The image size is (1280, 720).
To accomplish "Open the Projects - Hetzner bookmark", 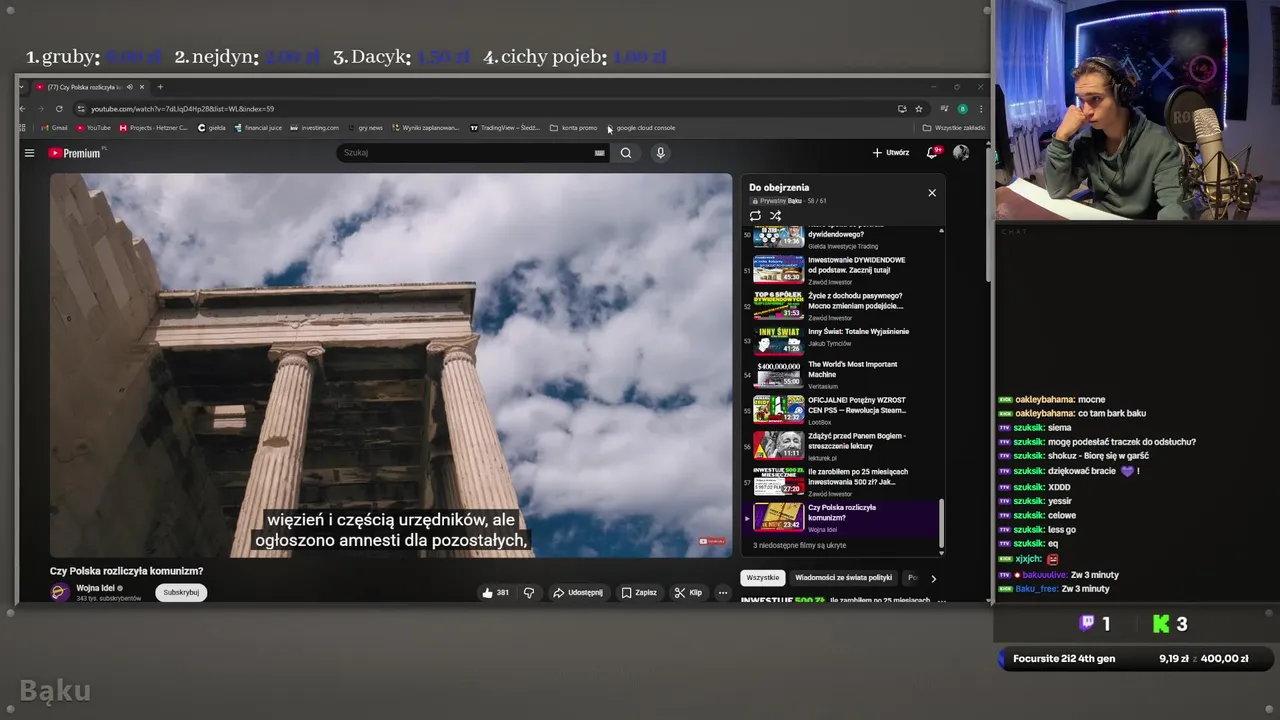I will 153,128.
